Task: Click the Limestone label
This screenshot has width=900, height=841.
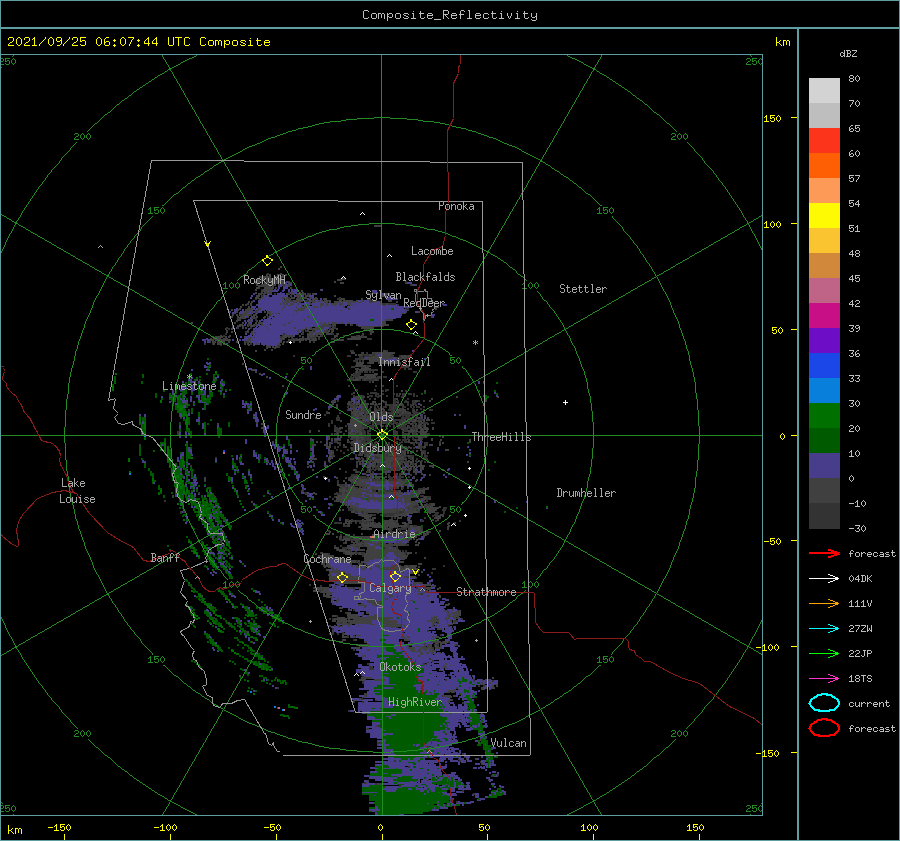Action: tap(189, 386)
